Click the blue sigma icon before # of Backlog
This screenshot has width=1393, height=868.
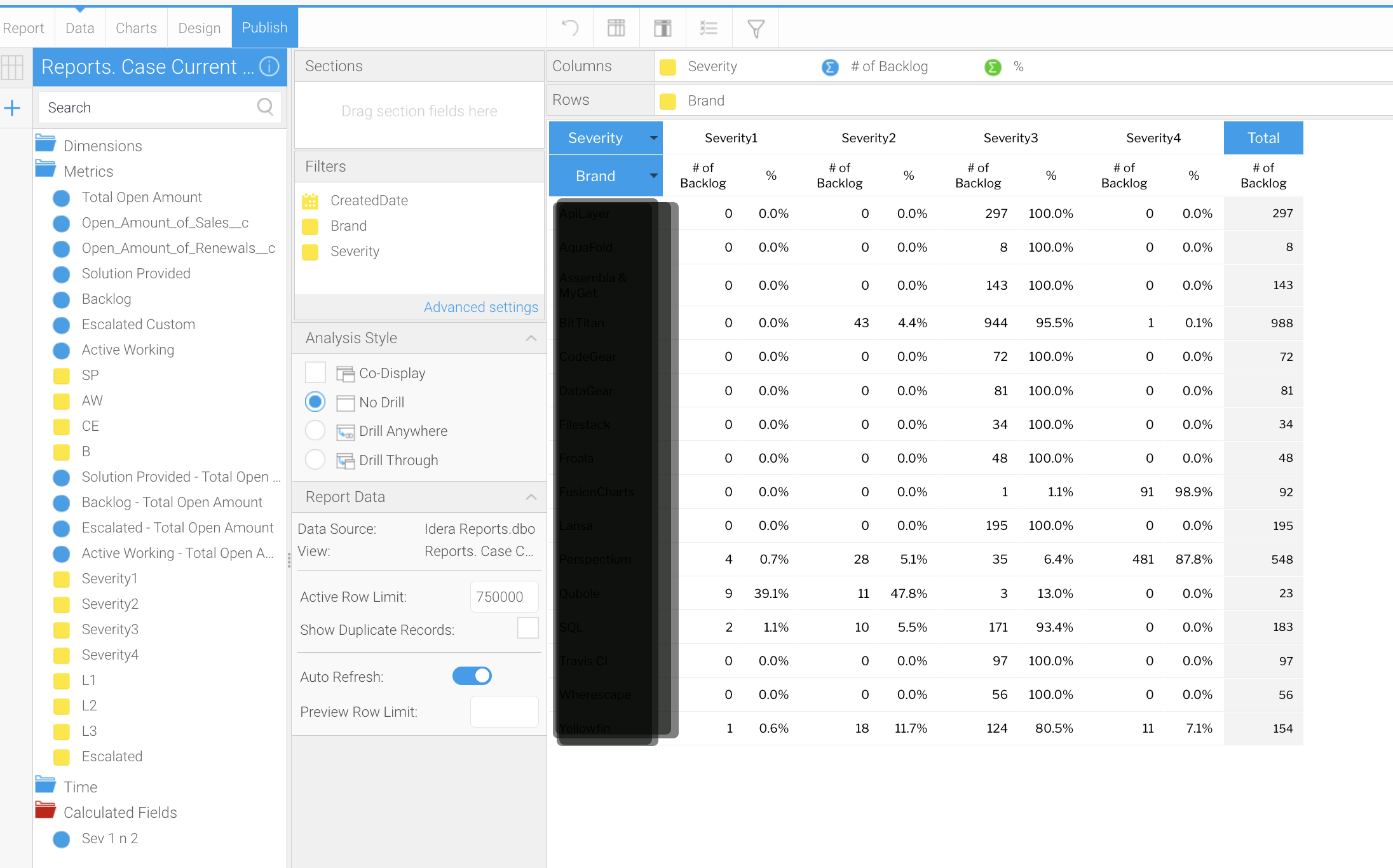point(830,67)
